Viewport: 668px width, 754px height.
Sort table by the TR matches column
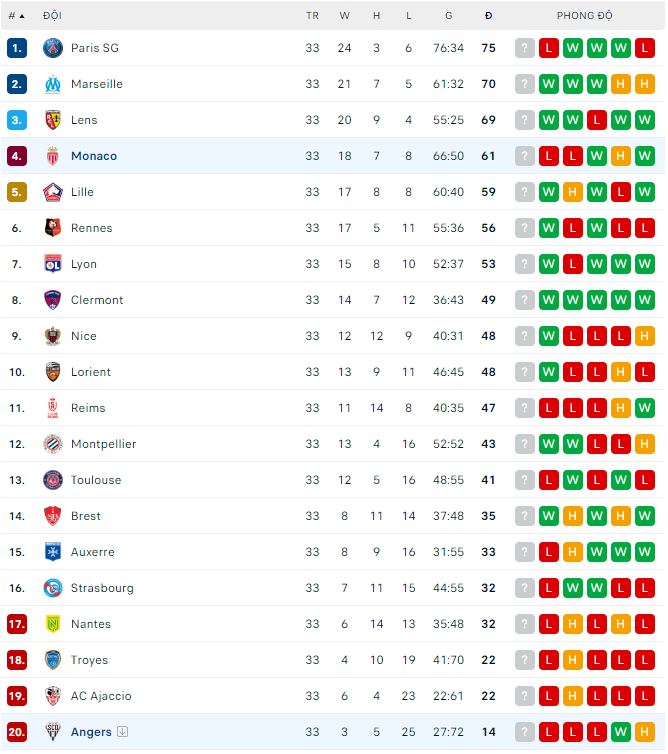(x=312, y=16)
